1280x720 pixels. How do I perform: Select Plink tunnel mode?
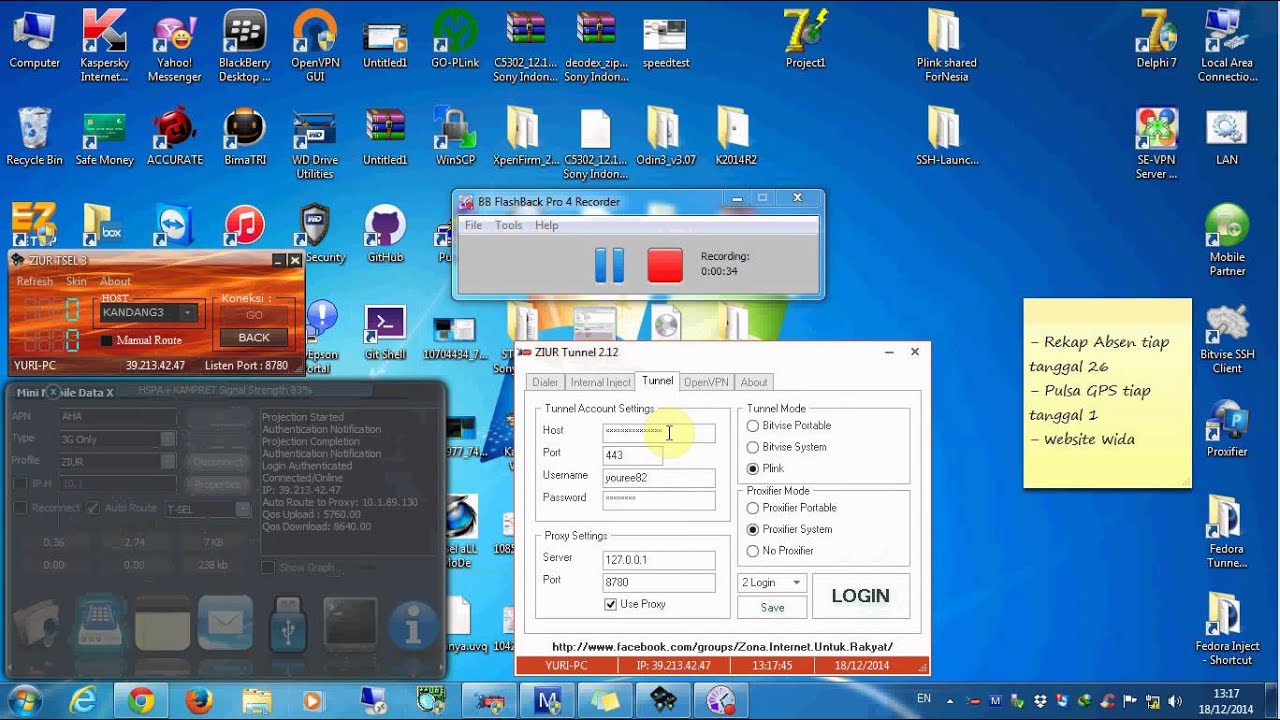753,468
